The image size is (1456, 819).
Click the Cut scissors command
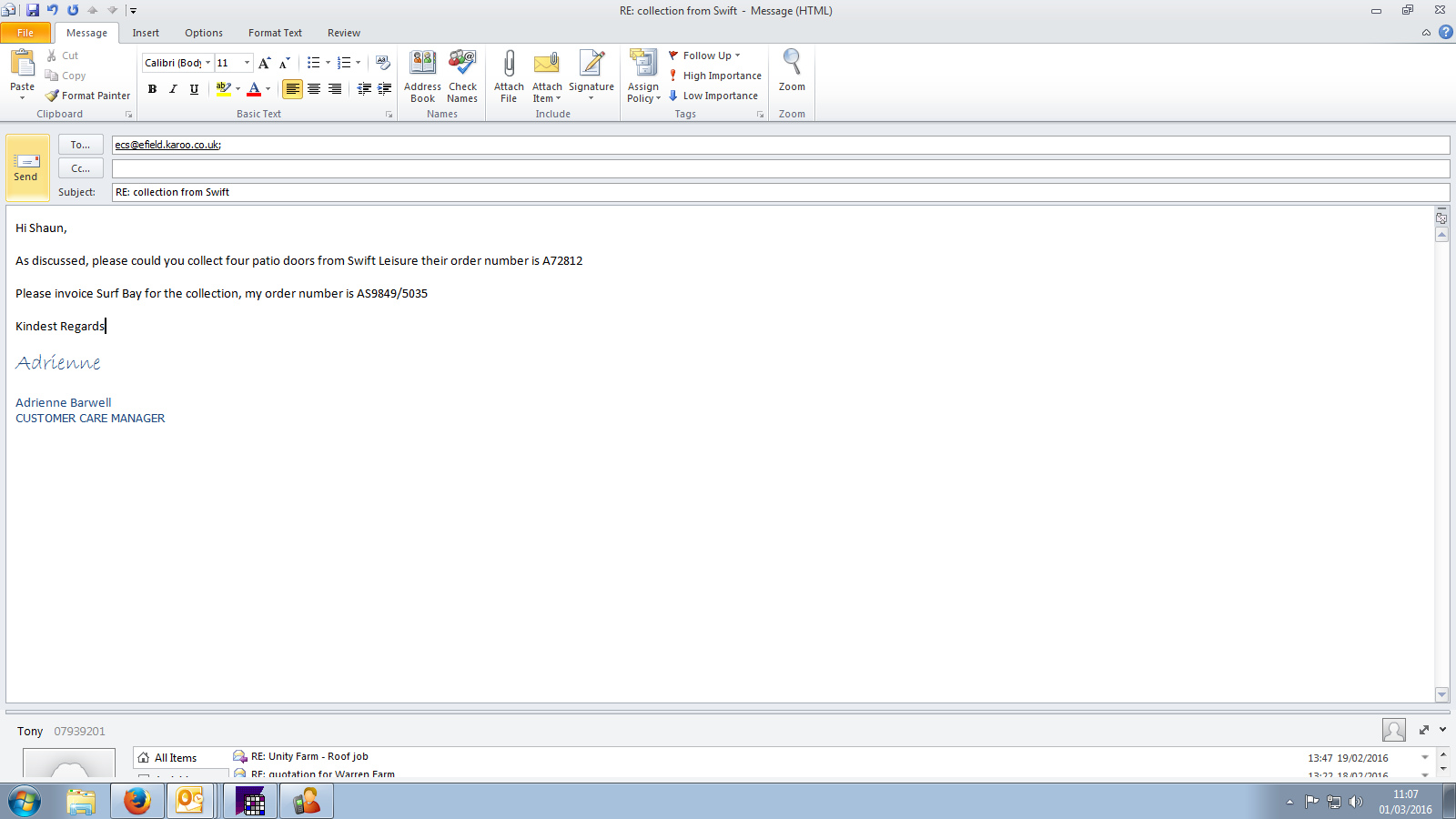coord(63,56)
